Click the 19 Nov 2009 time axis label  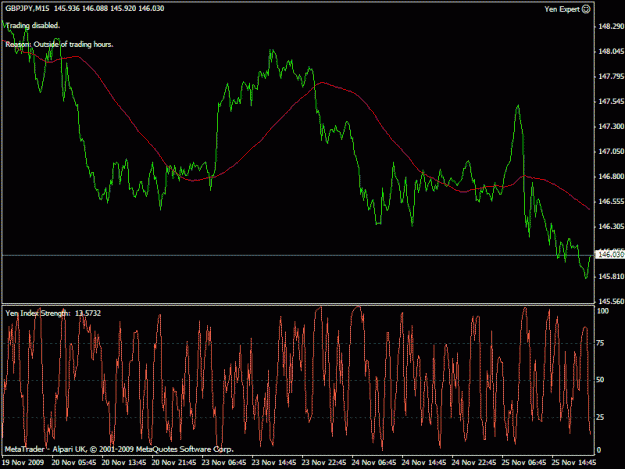click(x=23, y=463)
